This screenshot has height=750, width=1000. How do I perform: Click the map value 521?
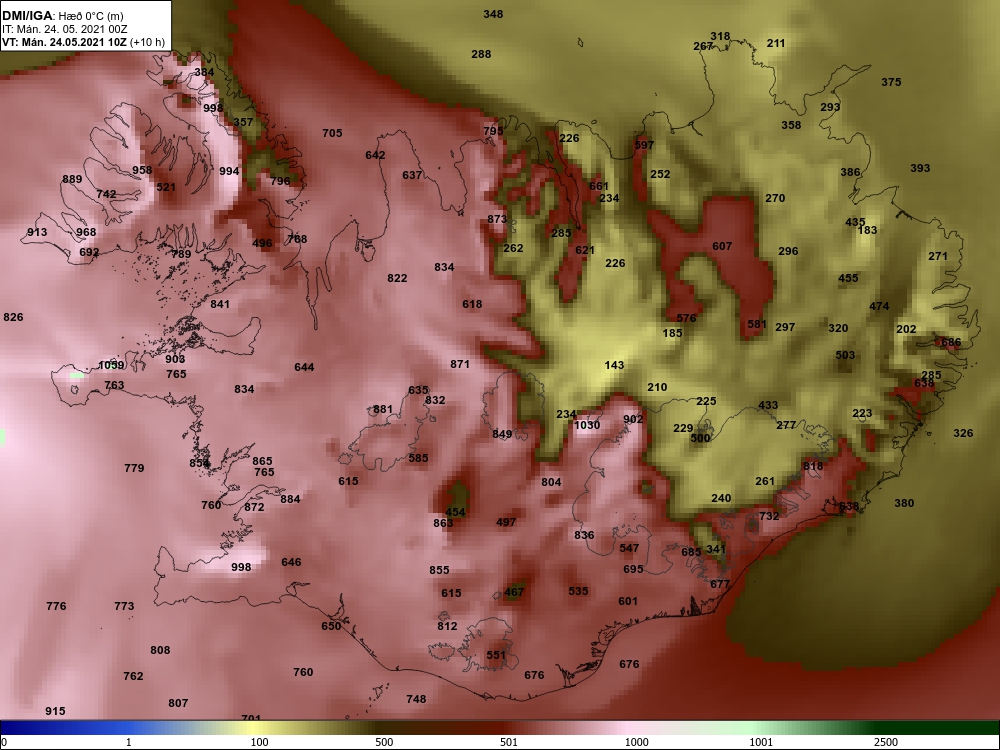[x=166, y=188]
